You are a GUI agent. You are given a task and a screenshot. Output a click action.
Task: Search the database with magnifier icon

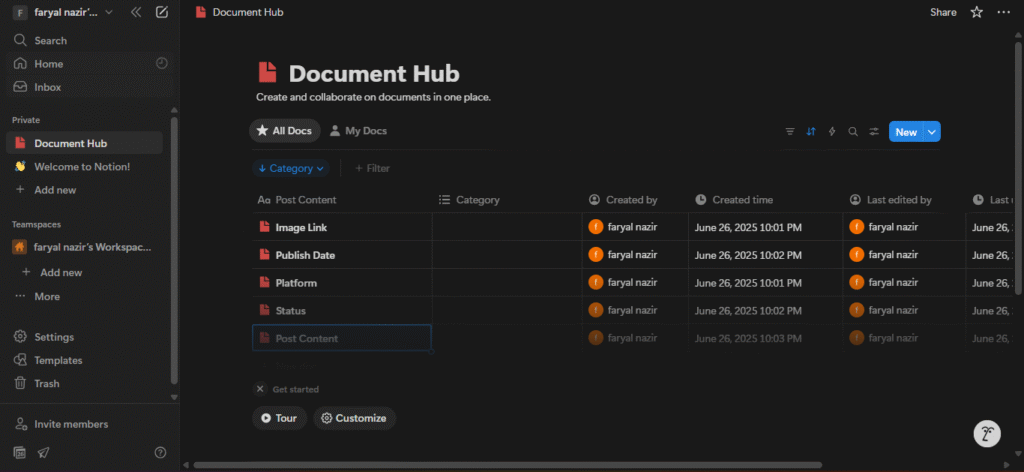853,132
